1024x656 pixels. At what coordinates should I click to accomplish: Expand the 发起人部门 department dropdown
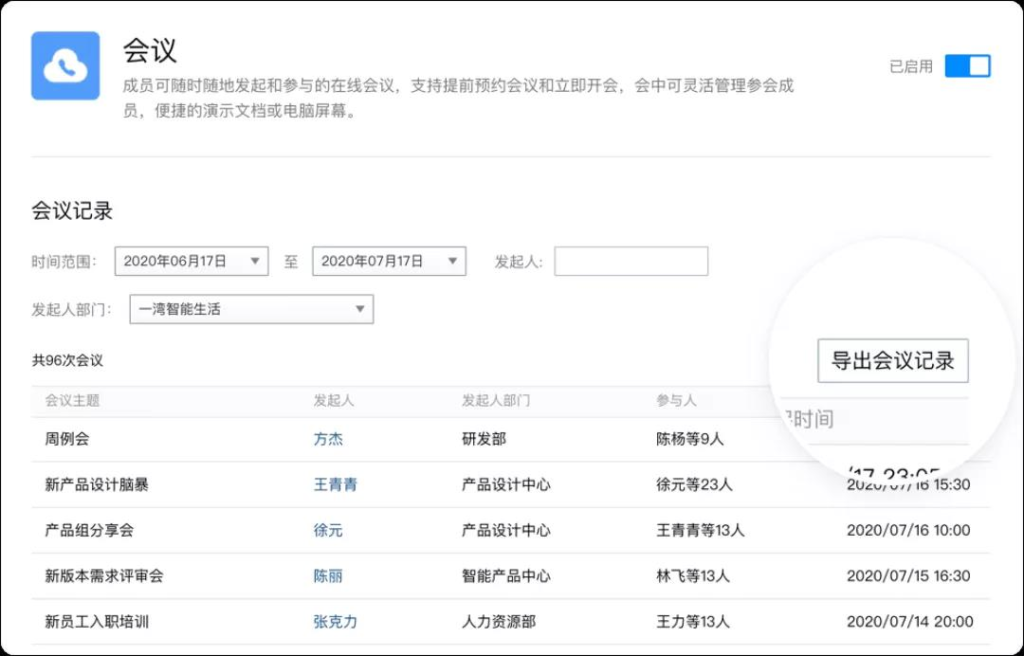pyautogui.click(x=251, y=309)
